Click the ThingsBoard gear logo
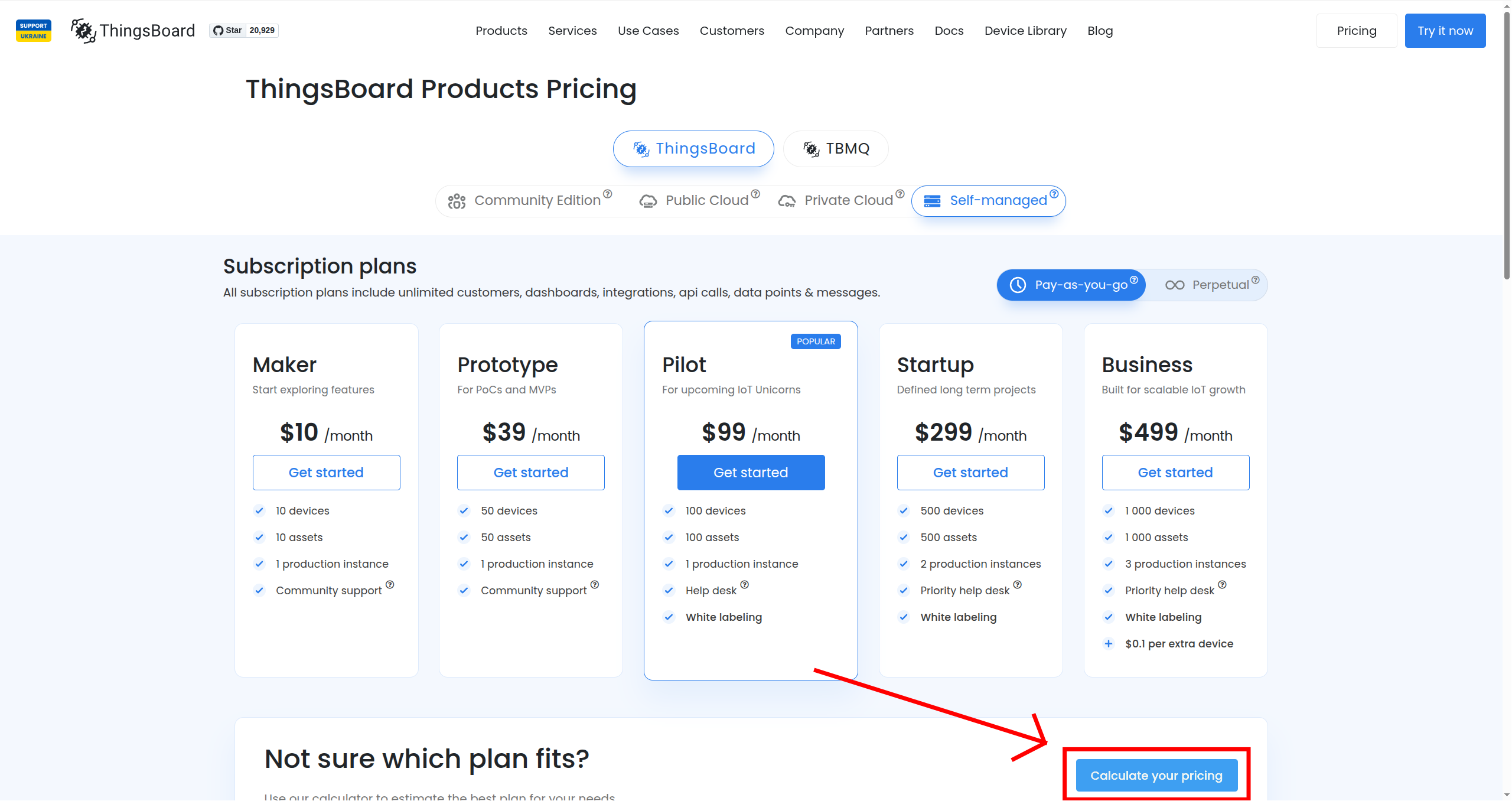1512x801 pixels. click(83, 31)
